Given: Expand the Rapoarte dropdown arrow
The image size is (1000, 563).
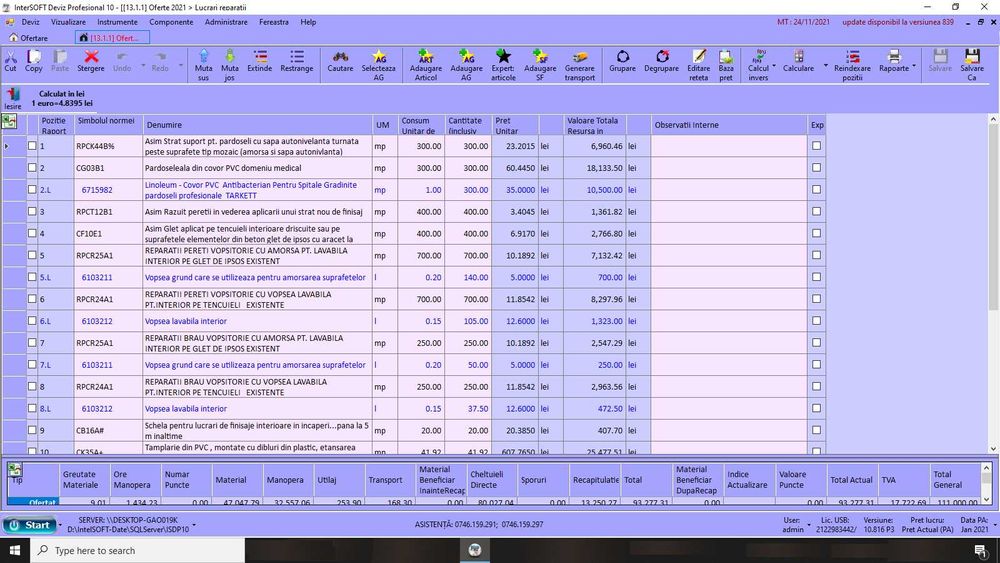Looking at the screenshot, I should [x=914, y=68].
